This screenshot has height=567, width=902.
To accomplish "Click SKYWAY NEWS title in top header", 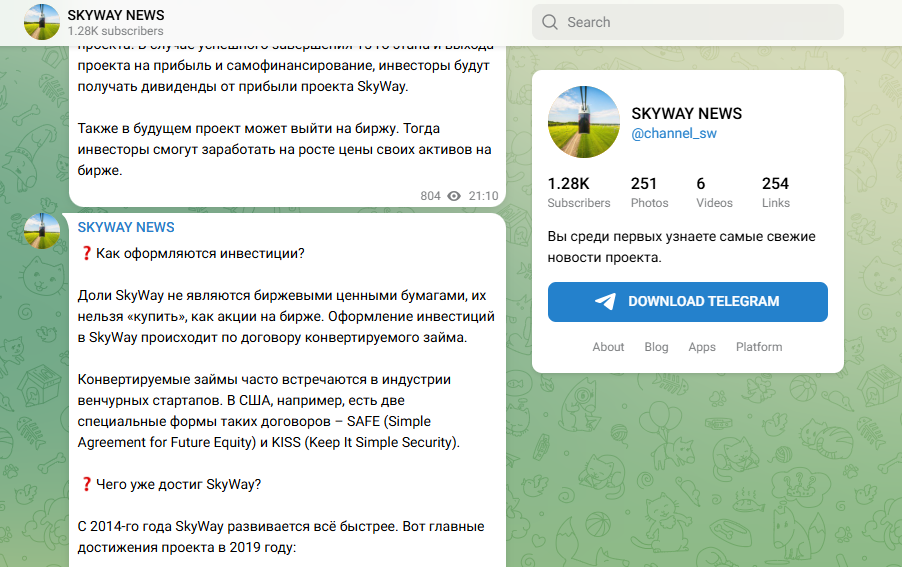I will [116, 15].
